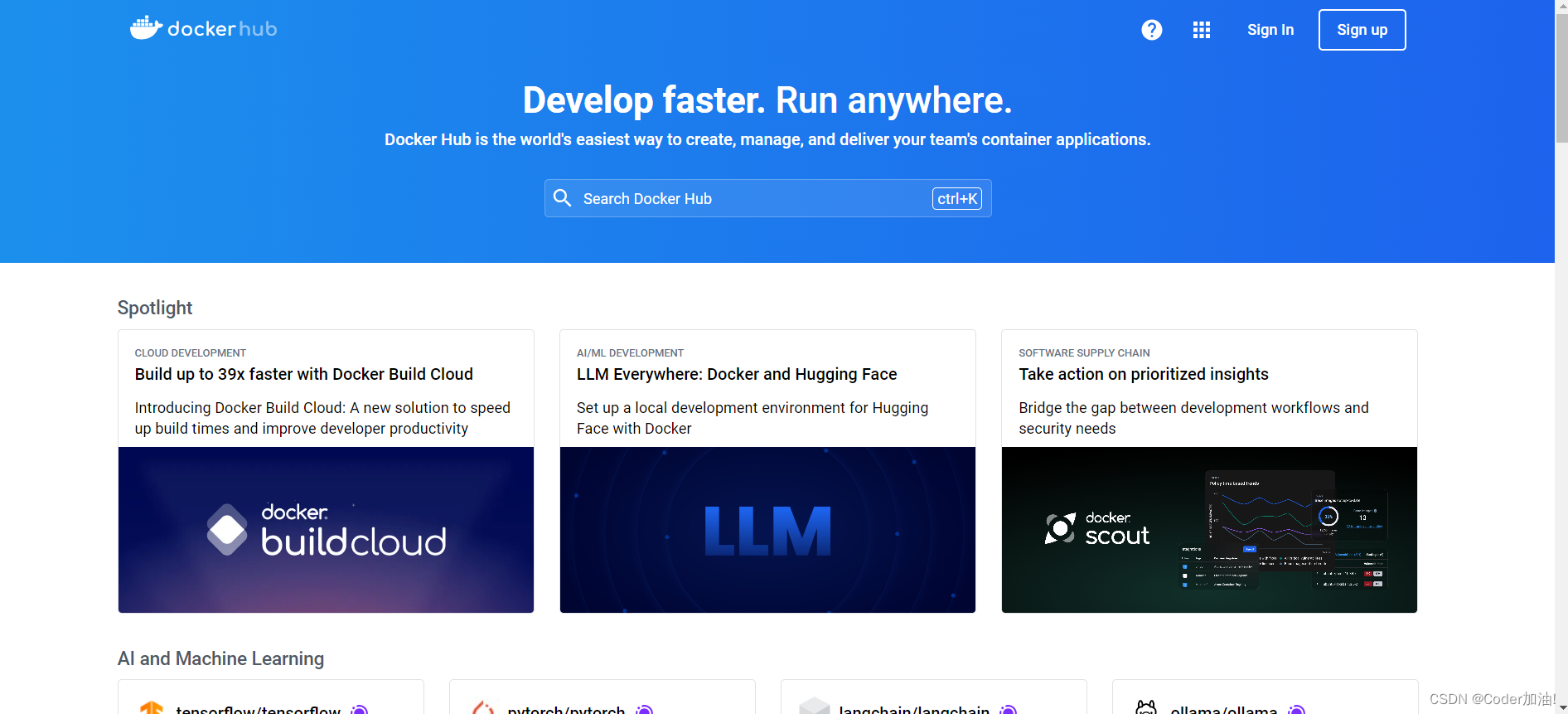The width and height of the screenshot is (1568, 714).
Task: Click the search magnifier icon
Action: 563,198
